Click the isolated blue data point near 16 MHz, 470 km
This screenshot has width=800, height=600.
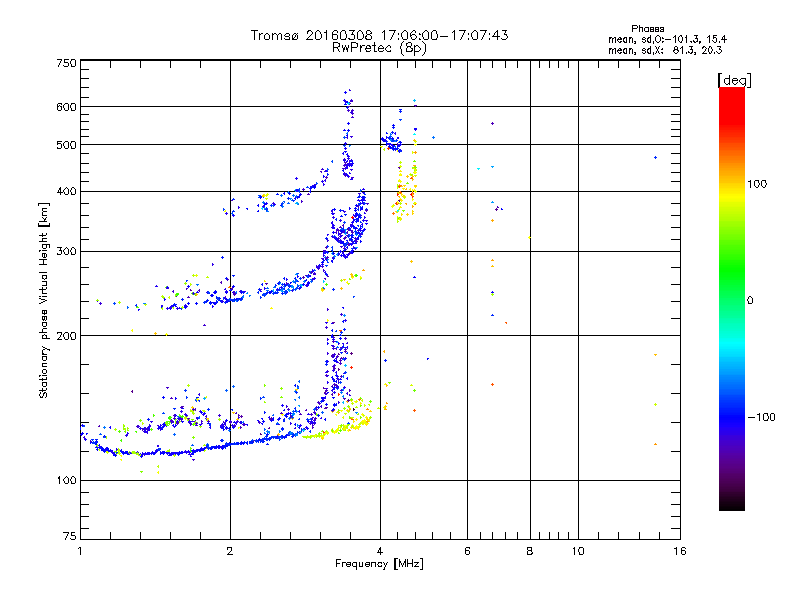click(x=655, y=158)
